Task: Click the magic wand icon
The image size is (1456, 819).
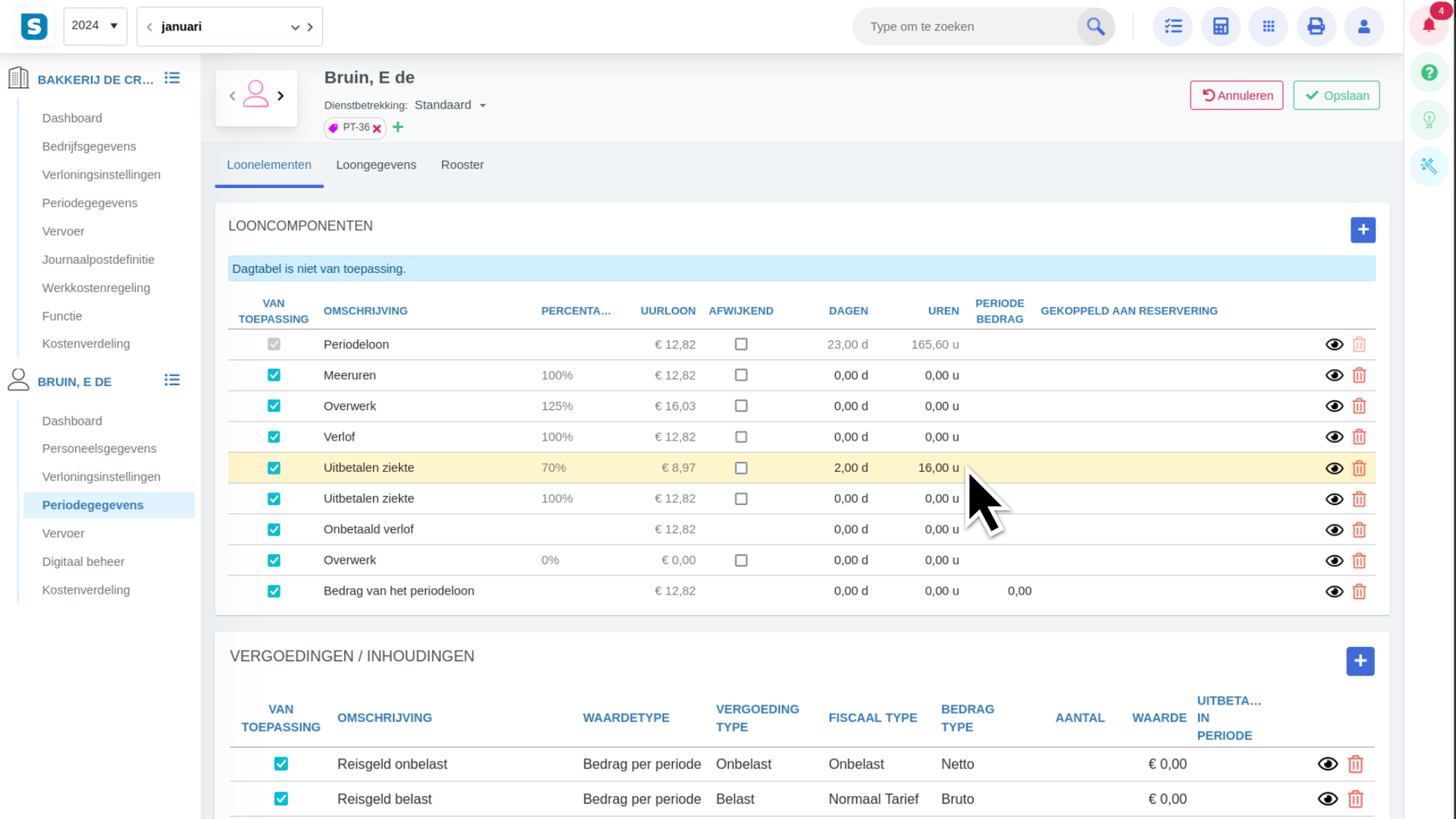Action: (x=1429, y=166)
